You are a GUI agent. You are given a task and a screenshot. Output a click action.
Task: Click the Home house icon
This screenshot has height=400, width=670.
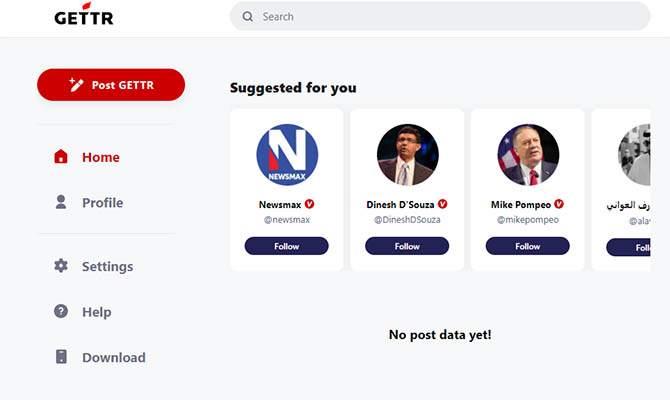pos(61,157)
